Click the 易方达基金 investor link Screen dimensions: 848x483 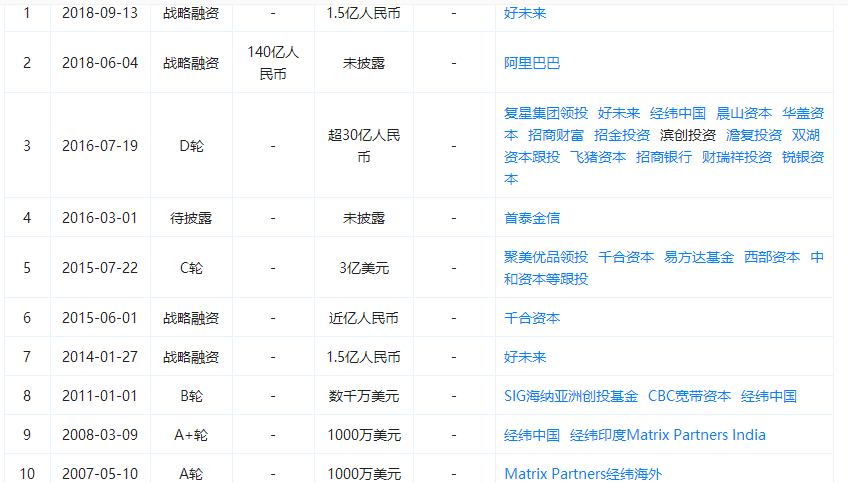click(x=699, y=257)
